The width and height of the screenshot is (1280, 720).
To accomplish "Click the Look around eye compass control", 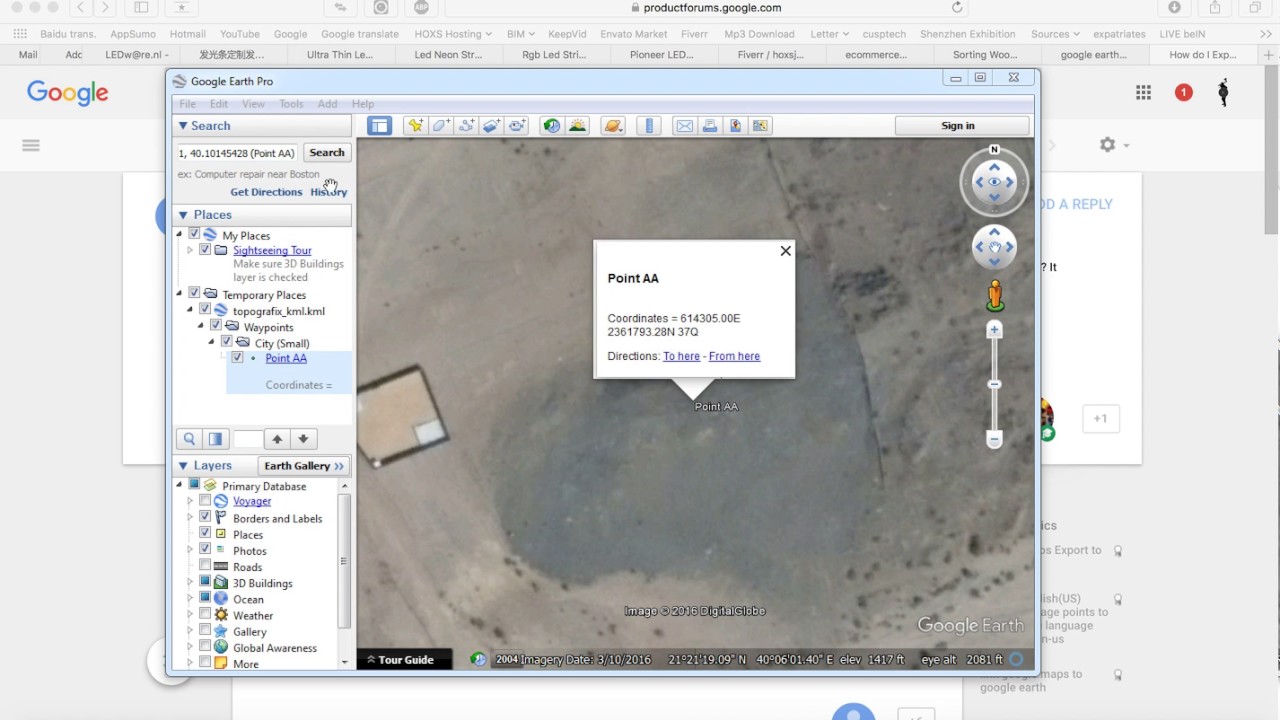I will 994,182.
